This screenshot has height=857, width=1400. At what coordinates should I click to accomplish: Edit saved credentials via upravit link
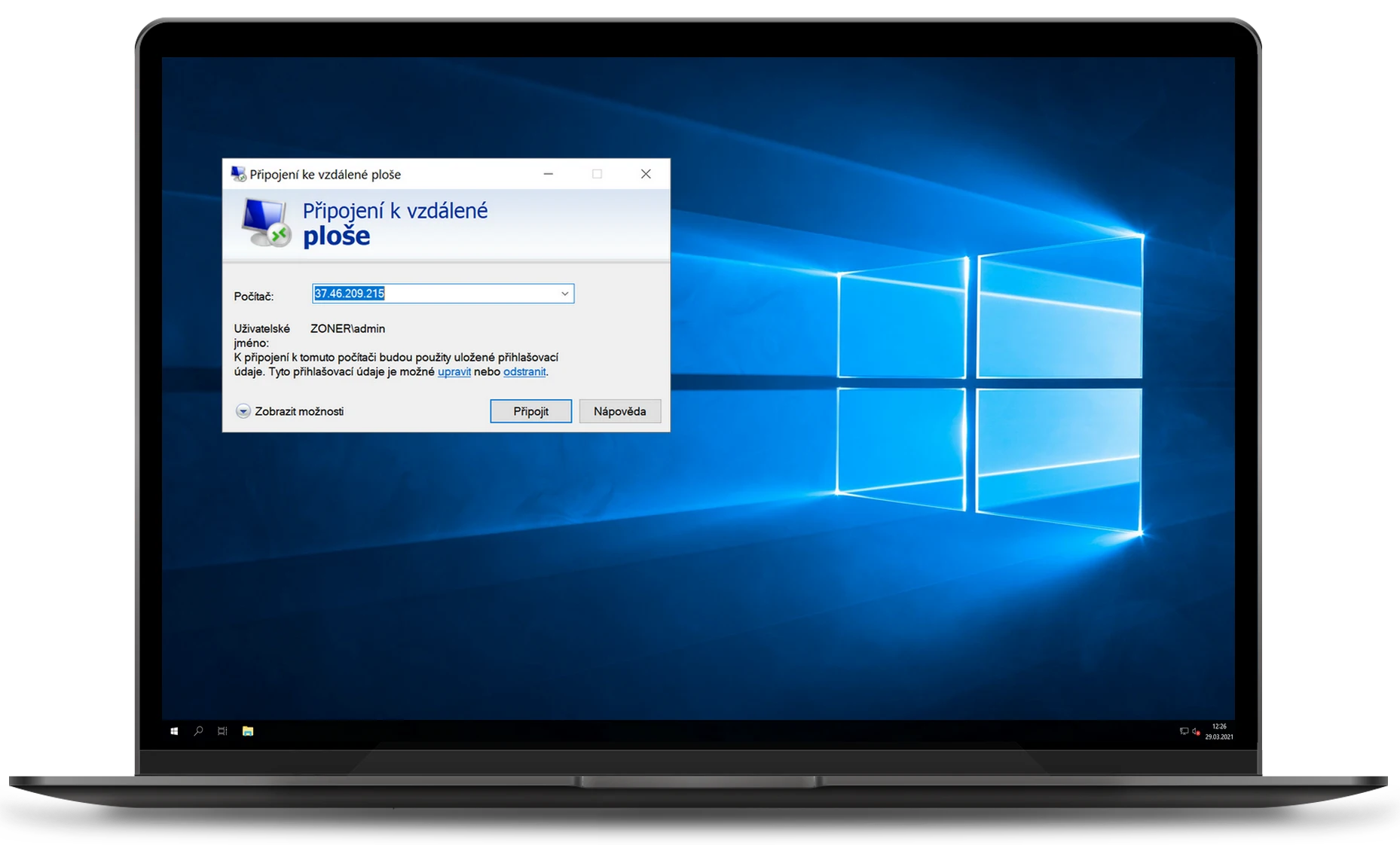point(454,372)
